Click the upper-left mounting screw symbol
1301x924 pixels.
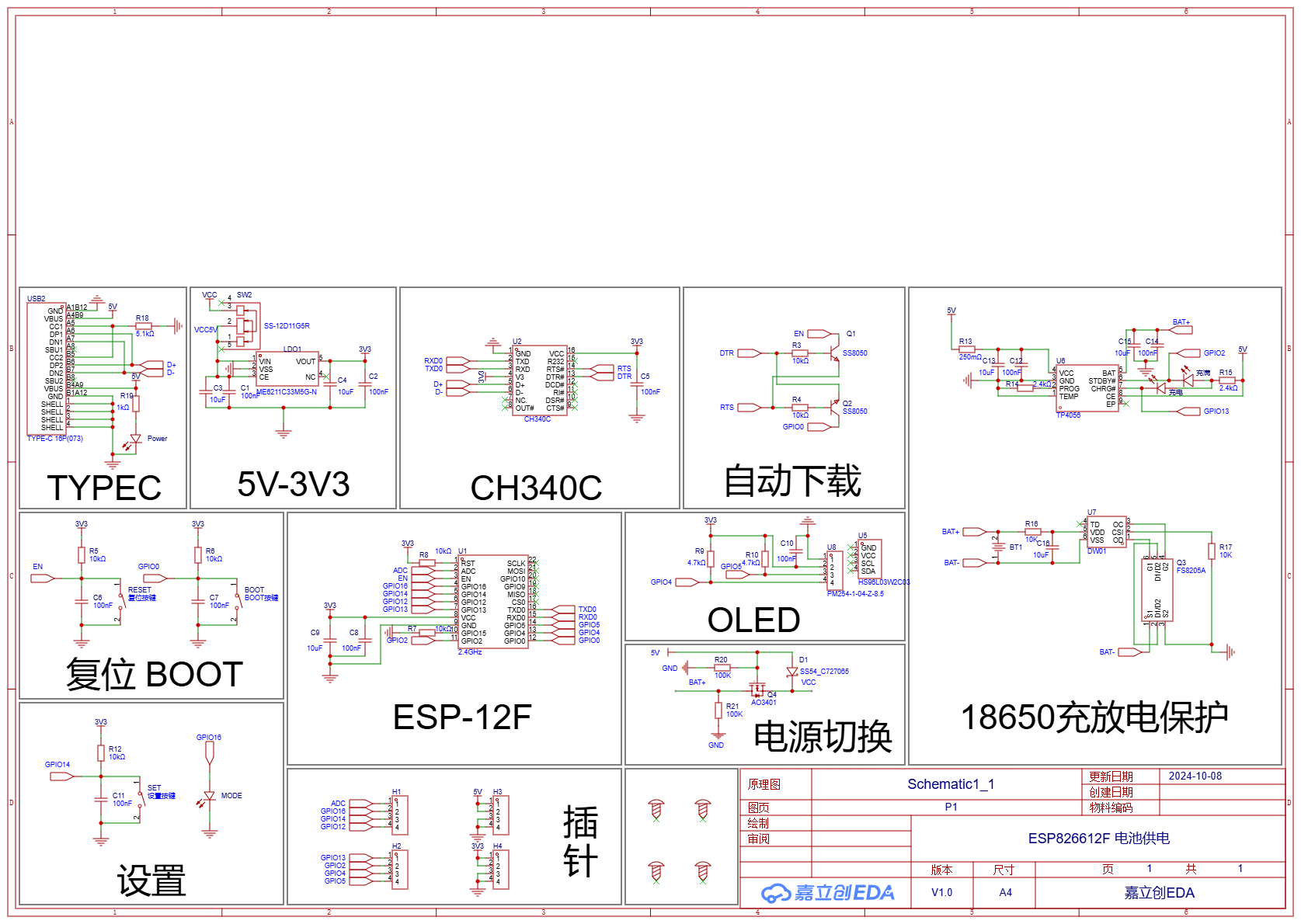point(656,810)
